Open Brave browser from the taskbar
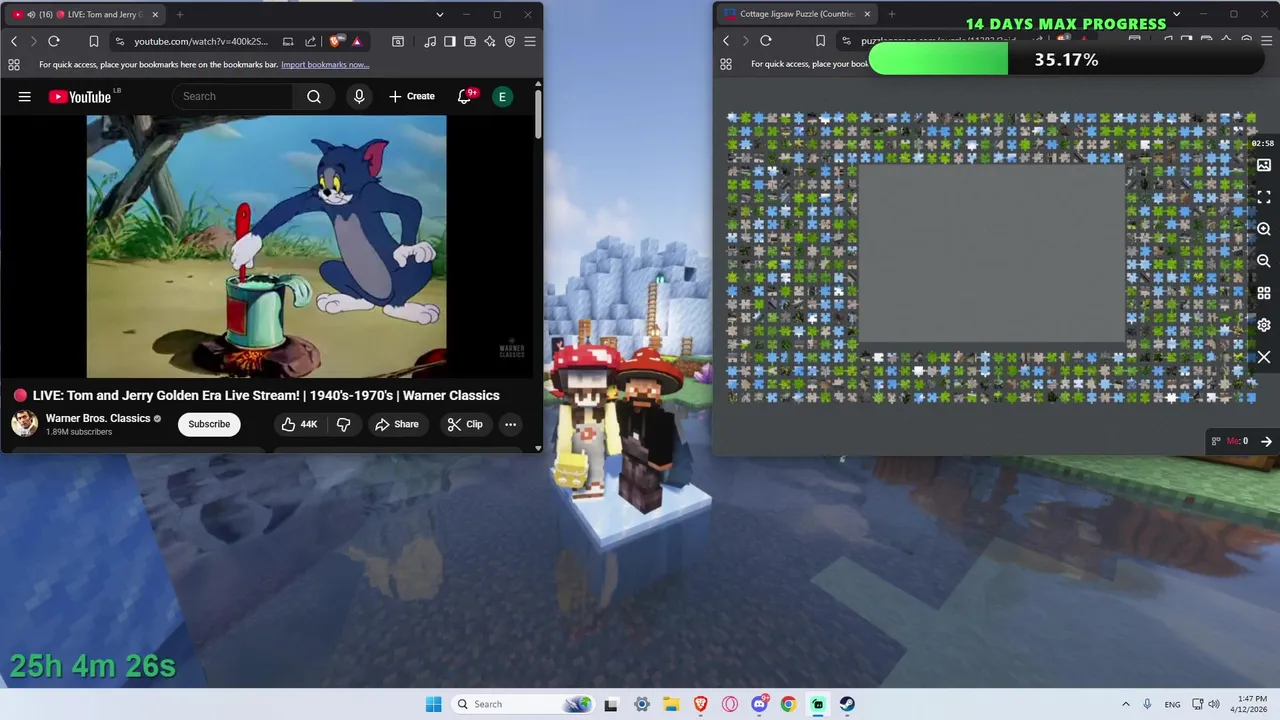Image resolution: width=1280 pixels, height=720 pixels. tap(701, 704)
